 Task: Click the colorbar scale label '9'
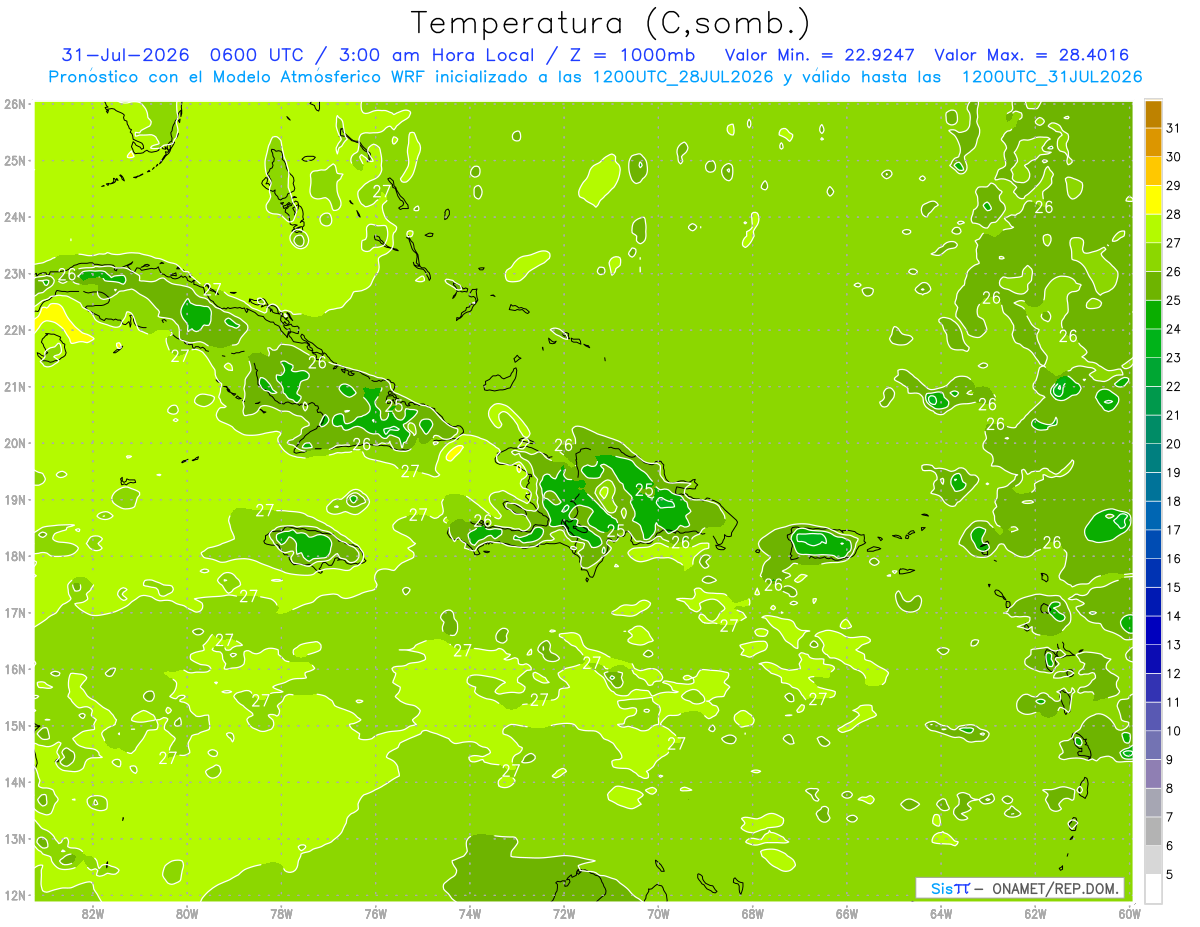(1171, 760)
